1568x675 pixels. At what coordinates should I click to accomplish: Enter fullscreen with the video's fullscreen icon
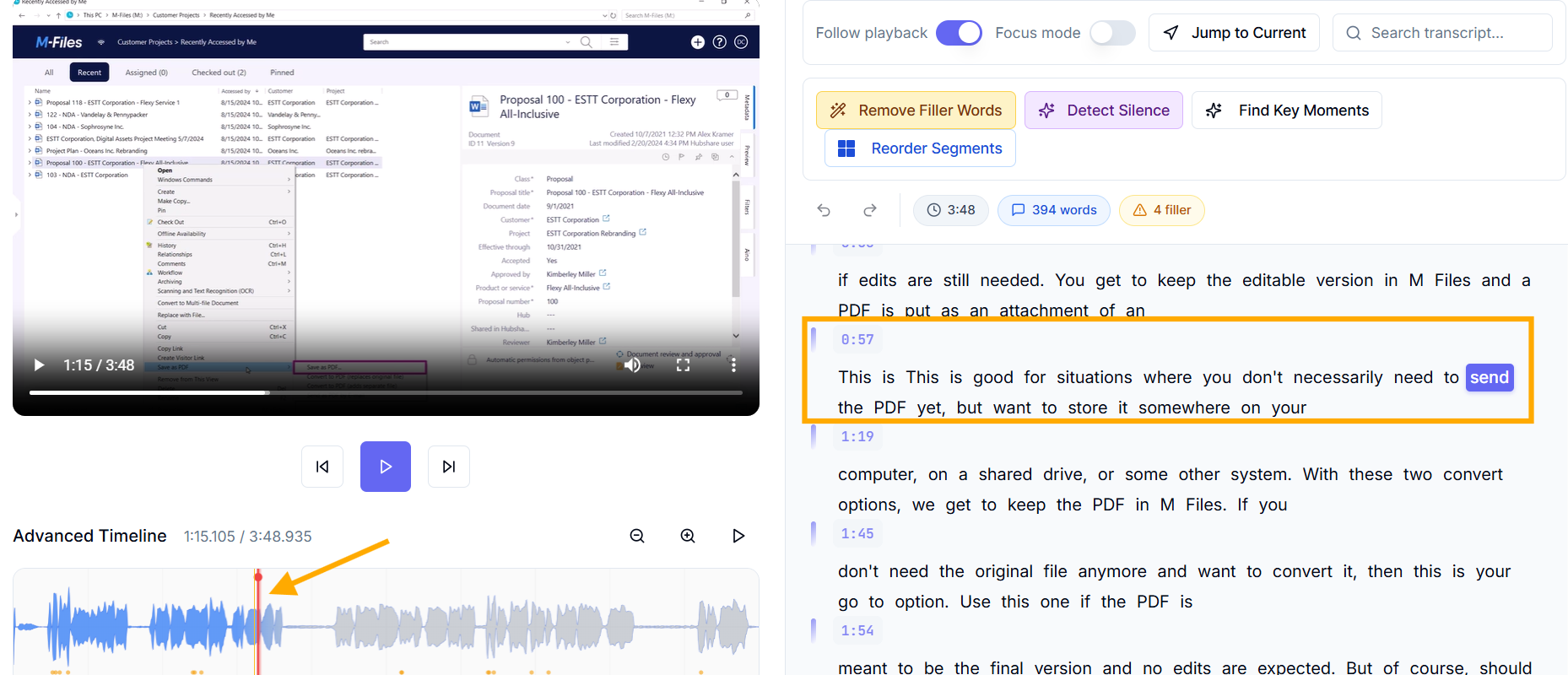[684, 365]
